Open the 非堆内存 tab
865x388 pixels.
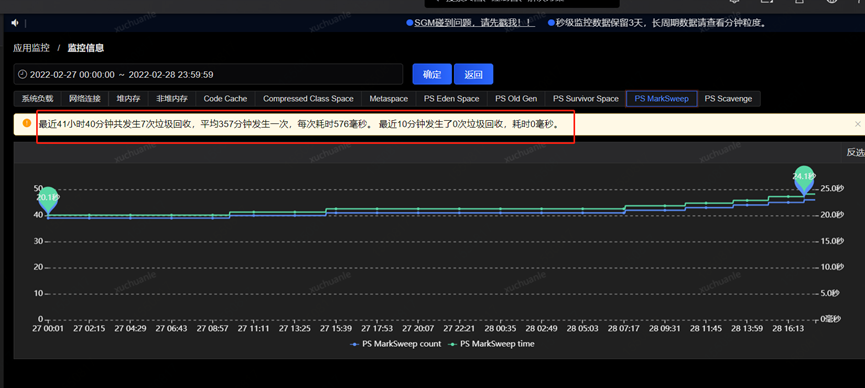point(172,99)
